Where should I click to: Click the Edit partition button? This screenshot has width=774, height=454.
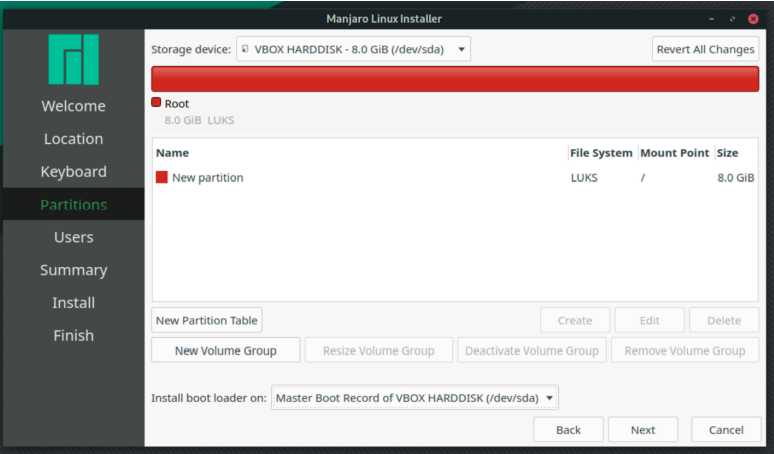(x=650, y=320)
